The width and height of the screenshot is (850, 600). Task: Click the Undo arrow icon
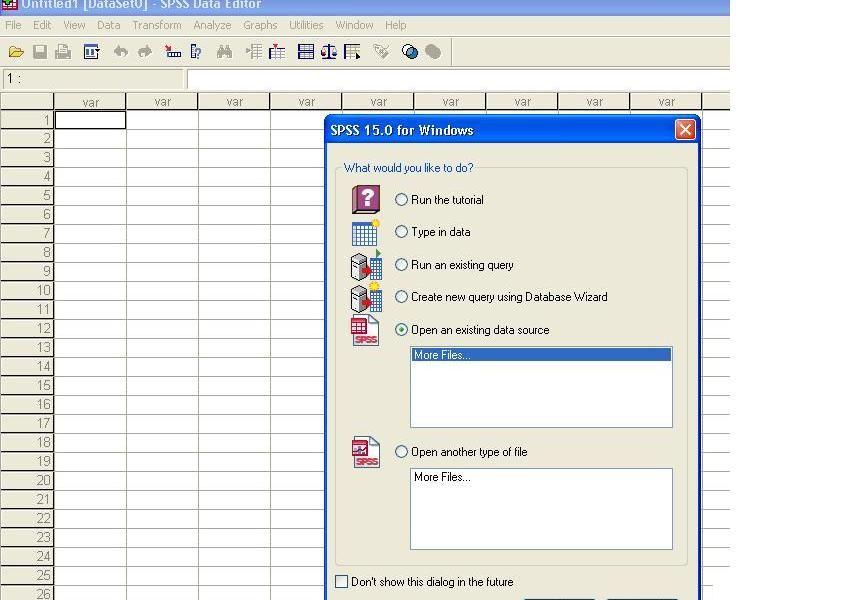[120, 52]
